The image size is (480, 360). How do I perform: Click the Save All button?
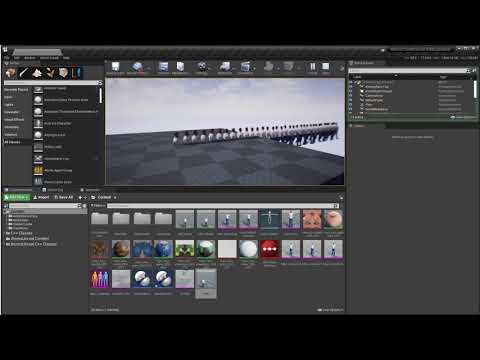pos(64,197)
